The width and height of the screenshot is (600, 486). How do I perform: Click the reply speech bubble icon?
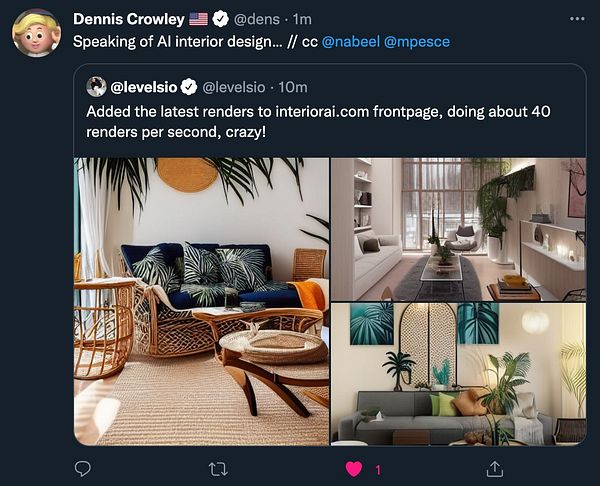[82, 469]
